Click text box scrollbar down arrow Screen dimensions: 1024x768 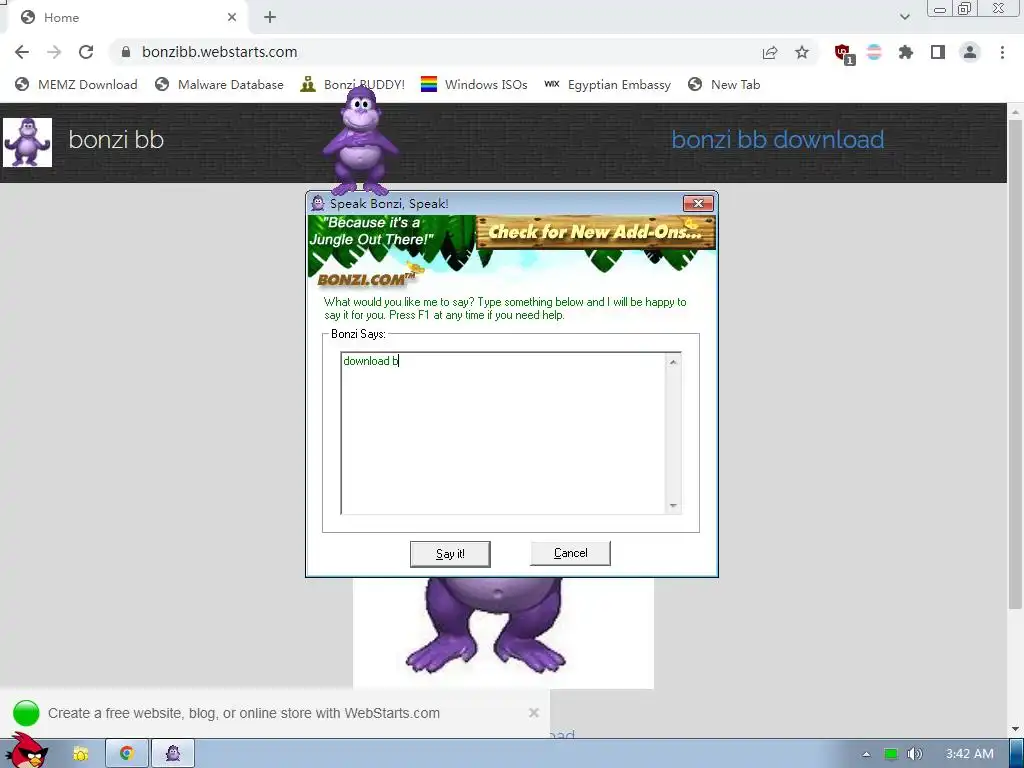pyautogui.click(x=673, y=506)
